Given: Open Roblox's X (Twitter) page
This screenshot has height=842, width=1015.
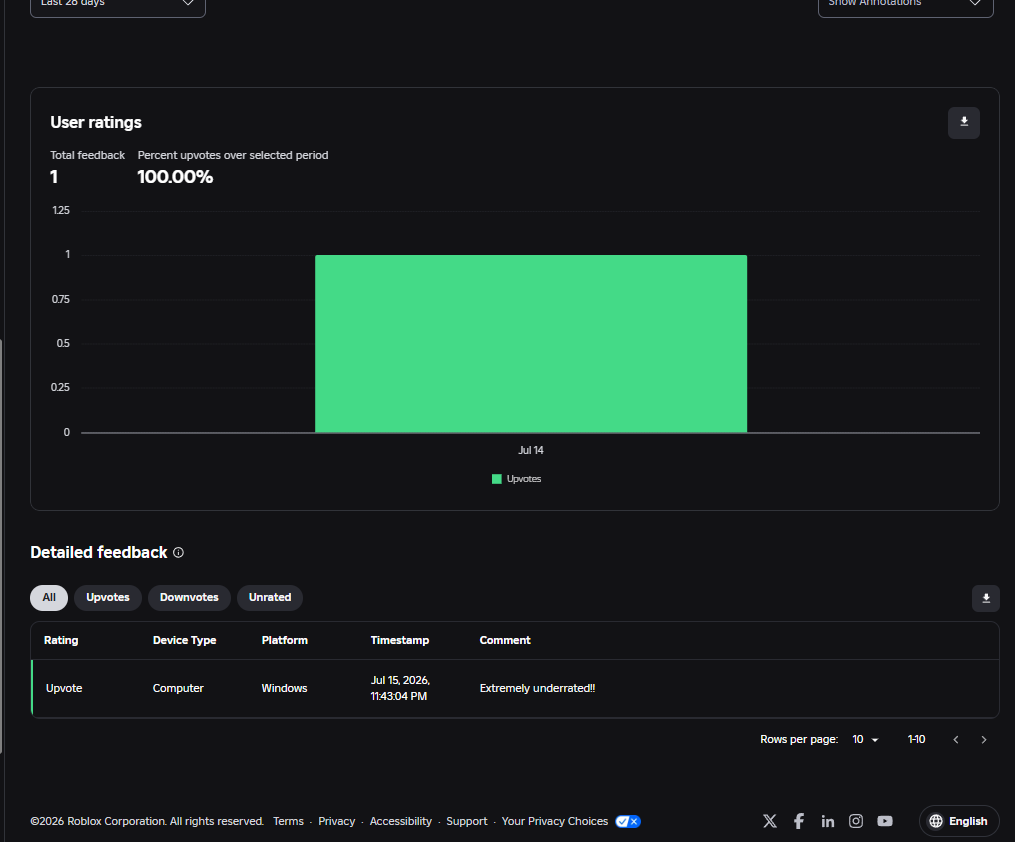Looking at the screenshot, I should (770, 821).
